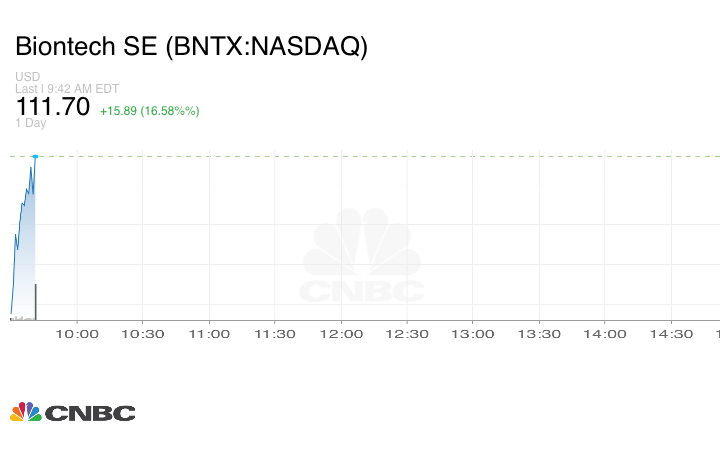720x450 pixels.
Task: Click the 10:30 time axis label
Action: pyautogui.click(x=142, y=334)
